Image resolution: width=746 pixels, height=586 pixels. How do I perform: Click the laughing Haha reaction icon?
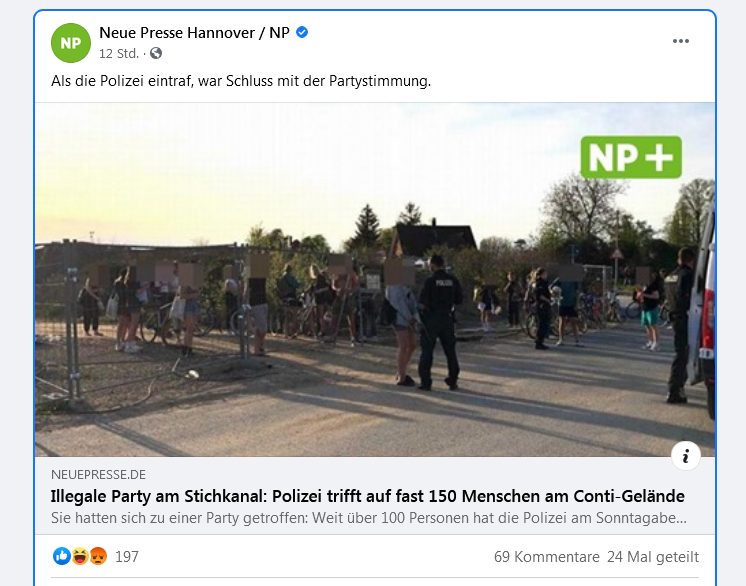coord(80,556)
